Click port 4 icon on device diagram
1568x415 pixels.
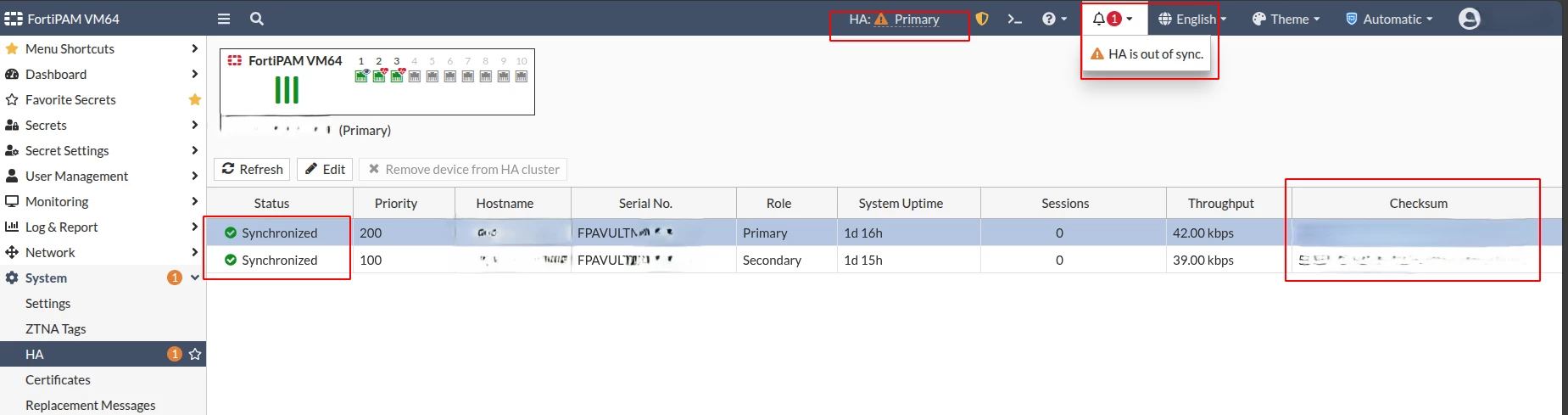[x=415, y=76]
